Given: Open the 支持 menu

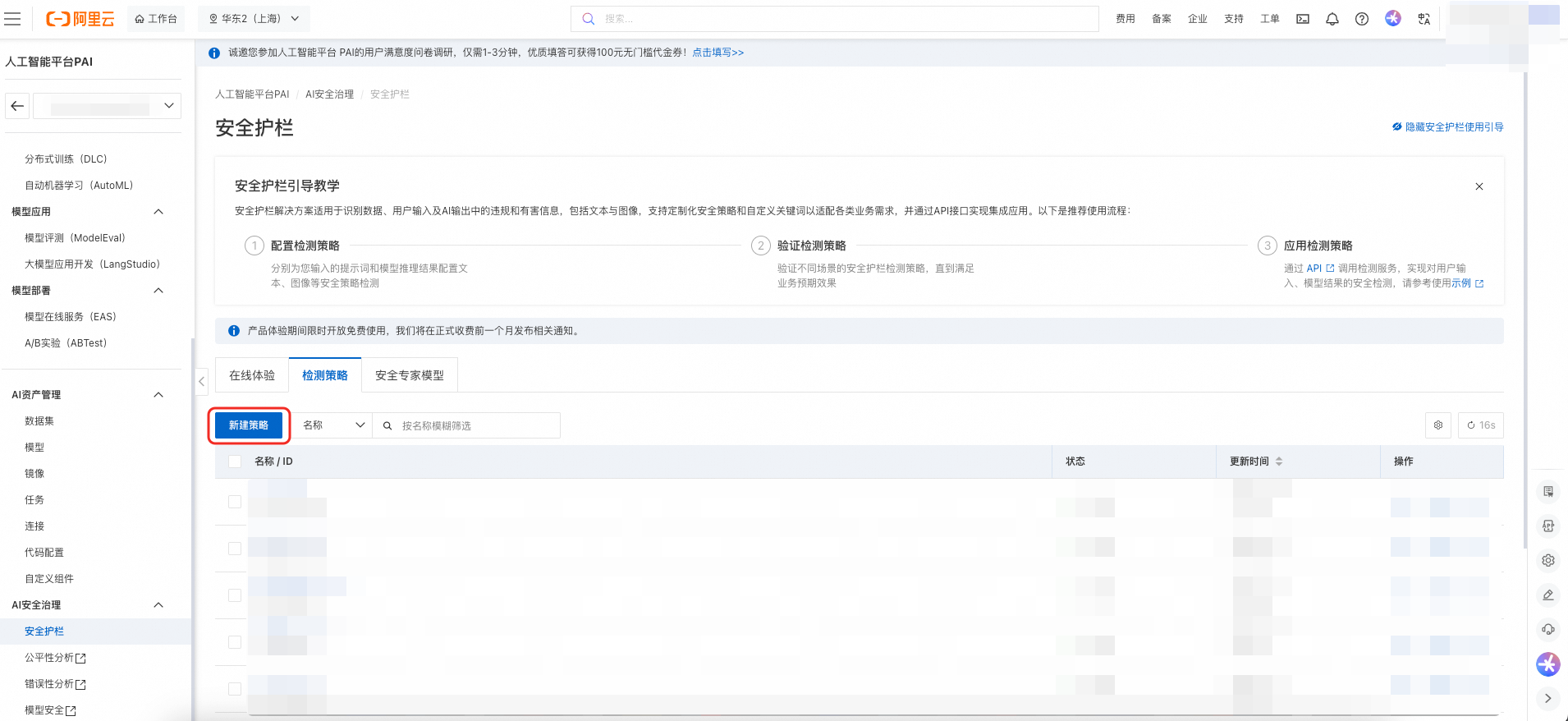Looking at the screenshot, I should (x=1233, y=19).
